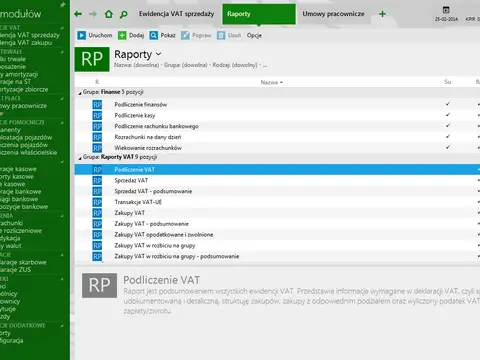Click the Uruchom play icon
The image size is (480, 360).
(82, 35)
